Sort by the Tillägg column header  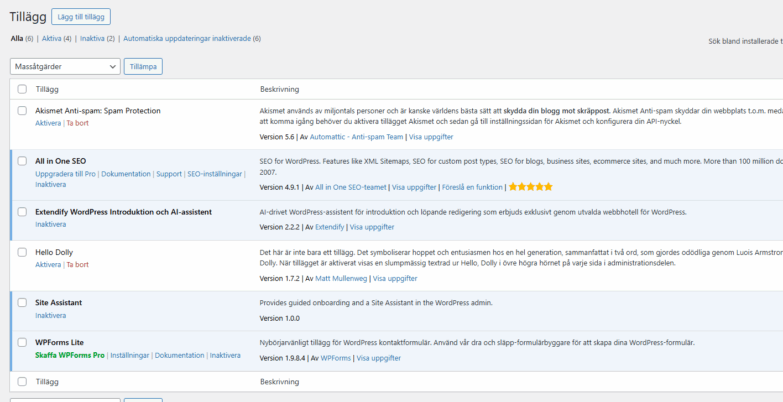(47, 89)
